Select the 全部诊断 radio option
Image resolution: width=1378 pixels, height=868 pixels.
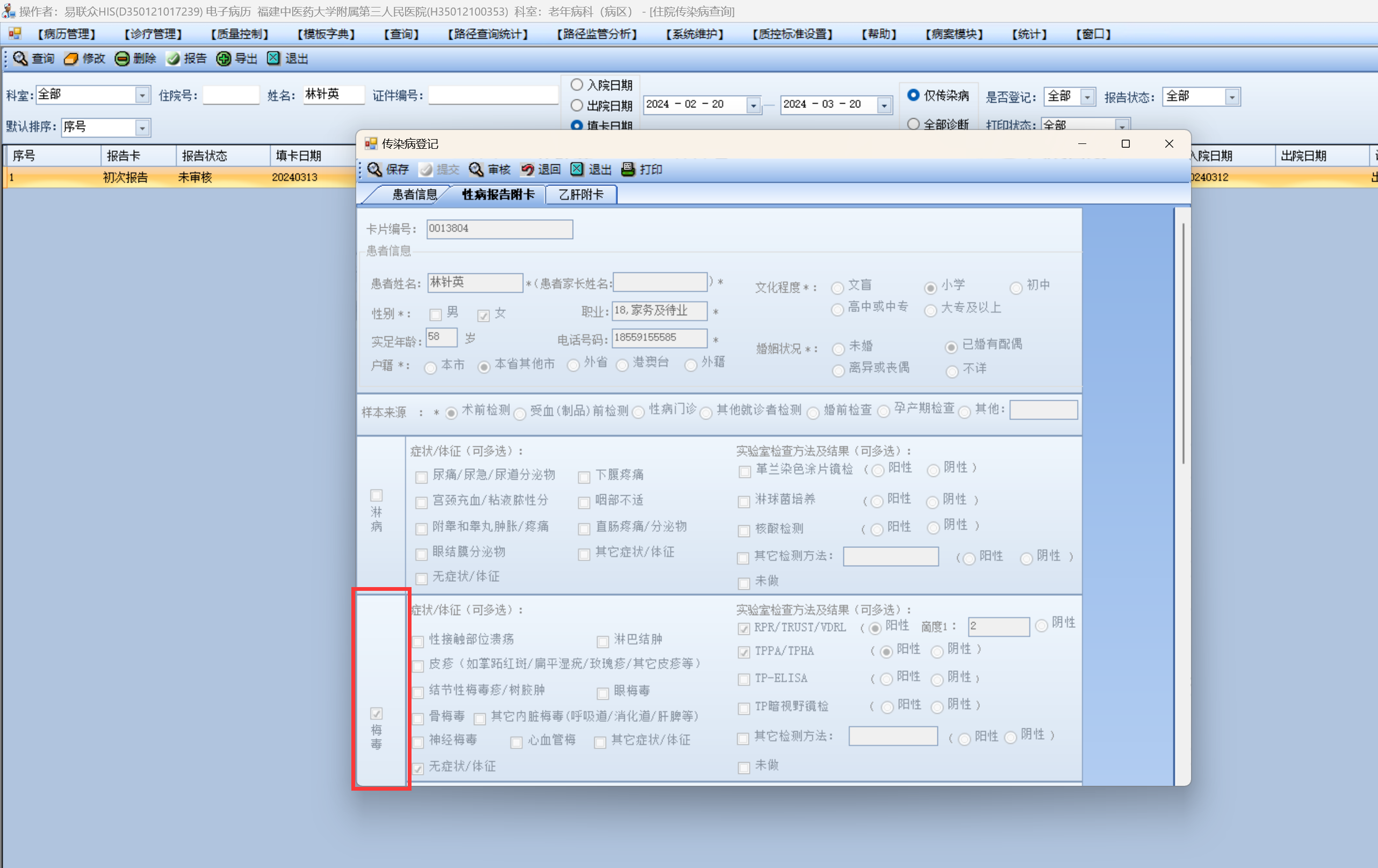pos(913,124)
